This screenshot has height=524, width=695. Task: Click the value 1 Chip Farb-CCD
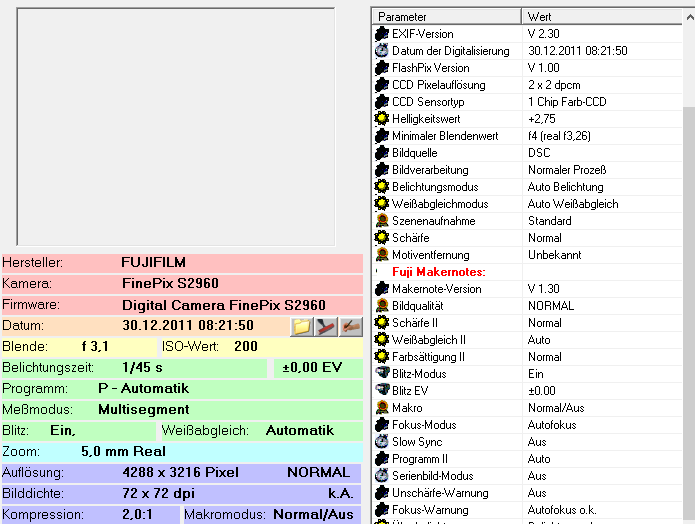click(x=567, y=102)
